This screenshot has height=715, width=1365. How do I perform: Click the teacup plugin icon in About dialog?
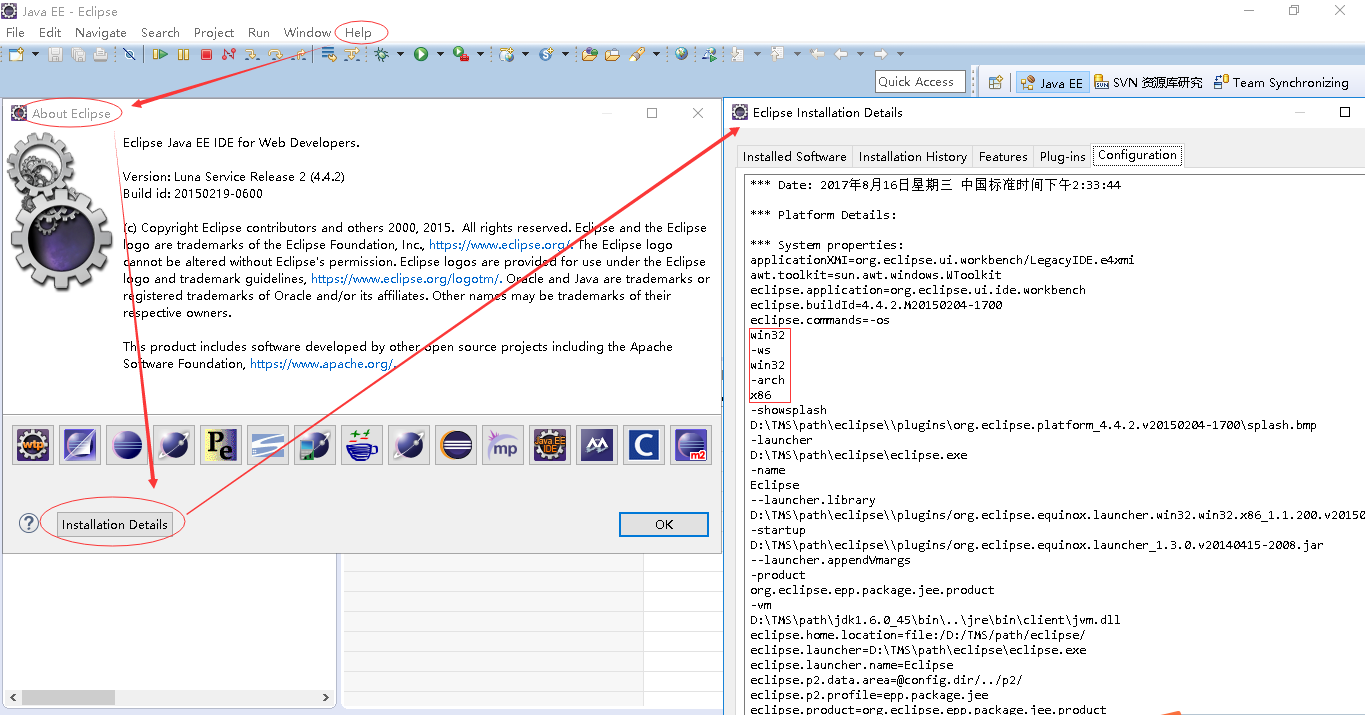pyautogui.click(x=361, y=445)
